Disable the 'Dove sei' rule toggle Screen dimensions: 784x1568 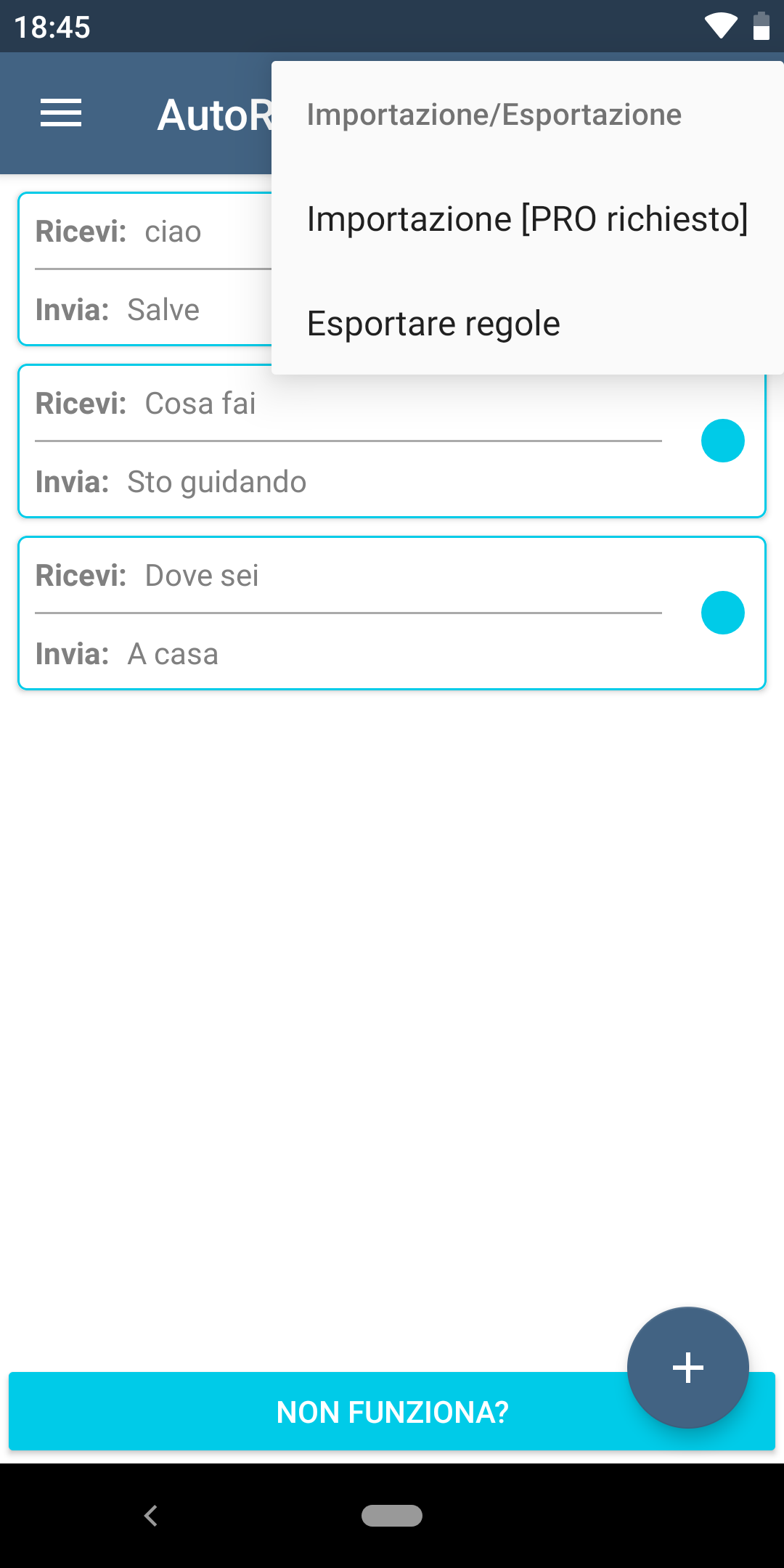(722, 613)
